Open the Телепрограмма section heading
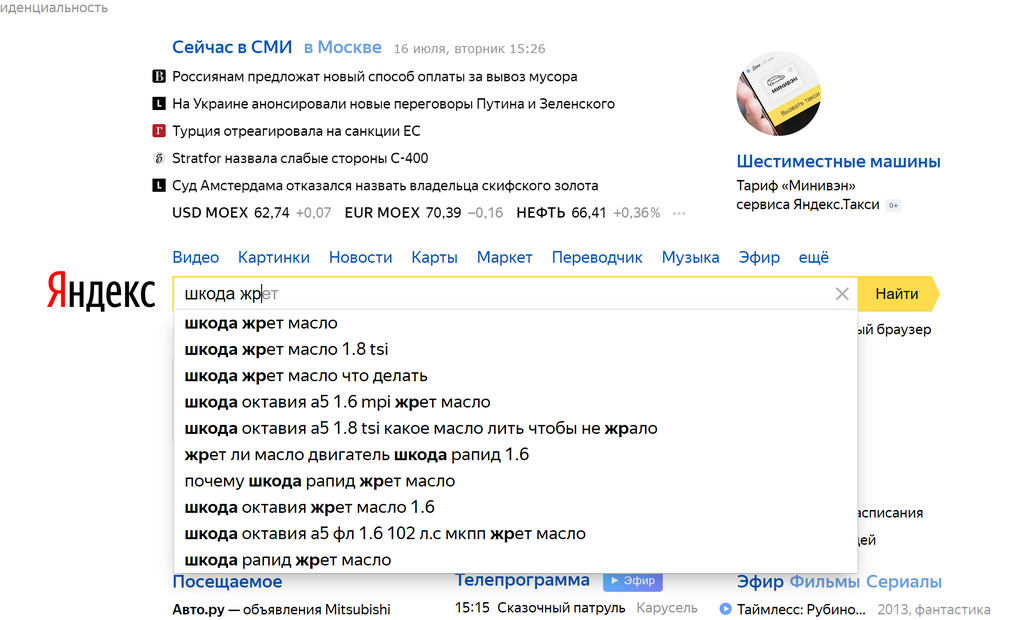The width and height of the screenshot is (1024, 620). pyautogui.click(x=522, y=580)
